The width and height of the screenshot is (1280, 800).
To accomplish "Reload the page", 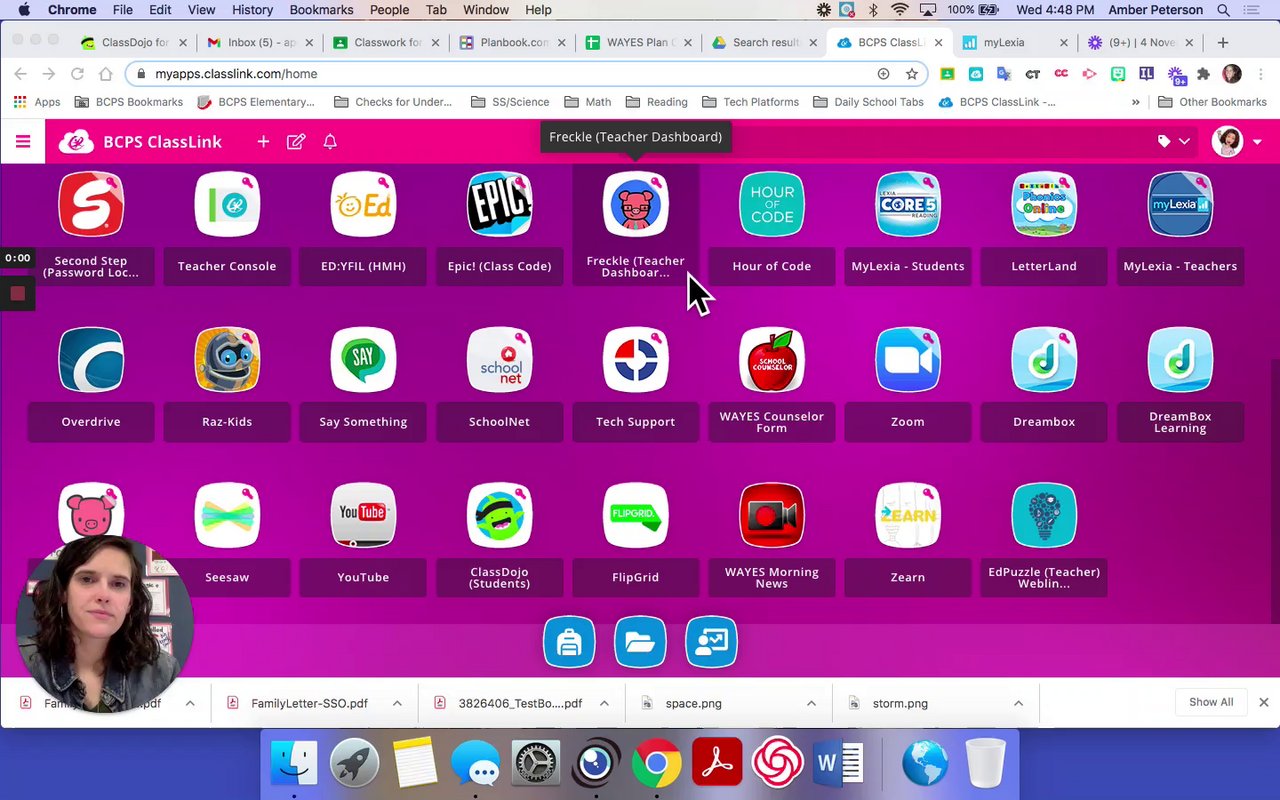I will (77, 74).
